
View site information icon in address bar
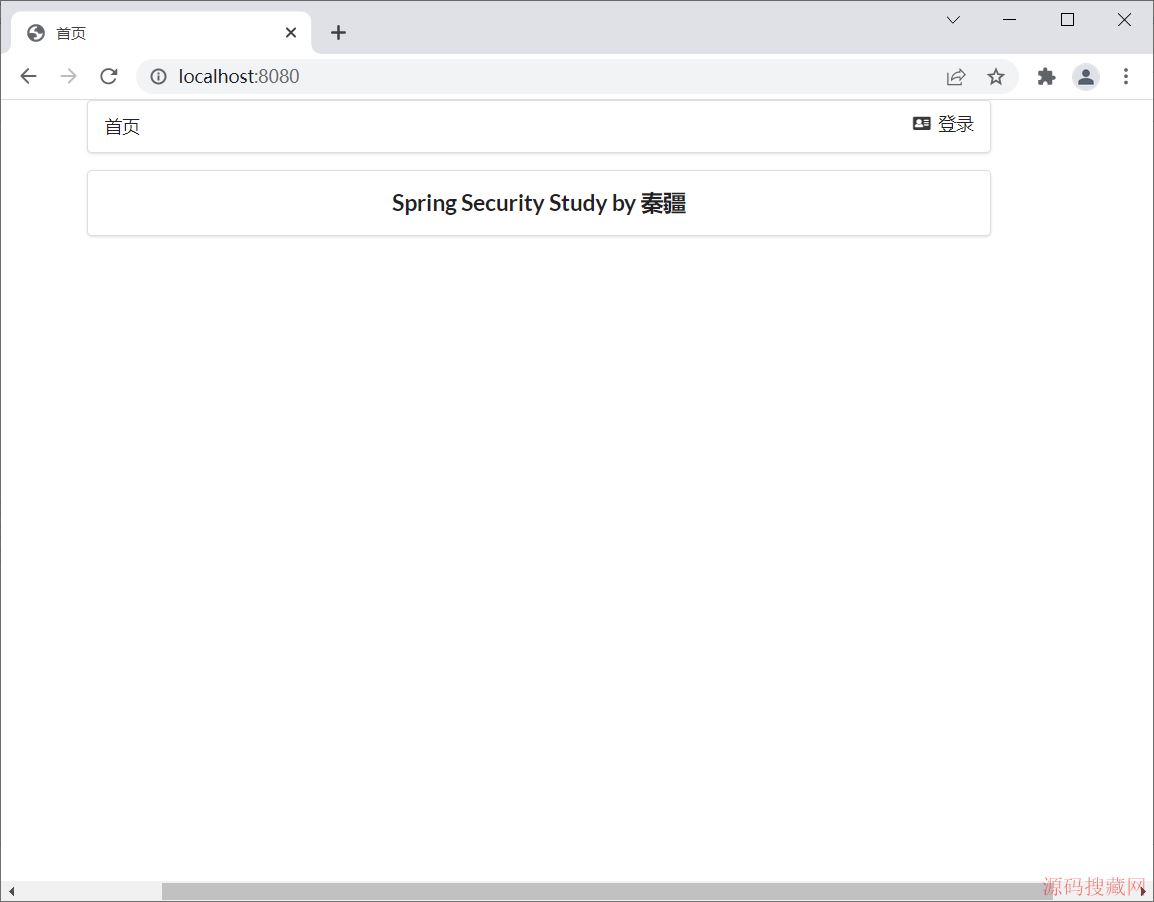point(158,77)
